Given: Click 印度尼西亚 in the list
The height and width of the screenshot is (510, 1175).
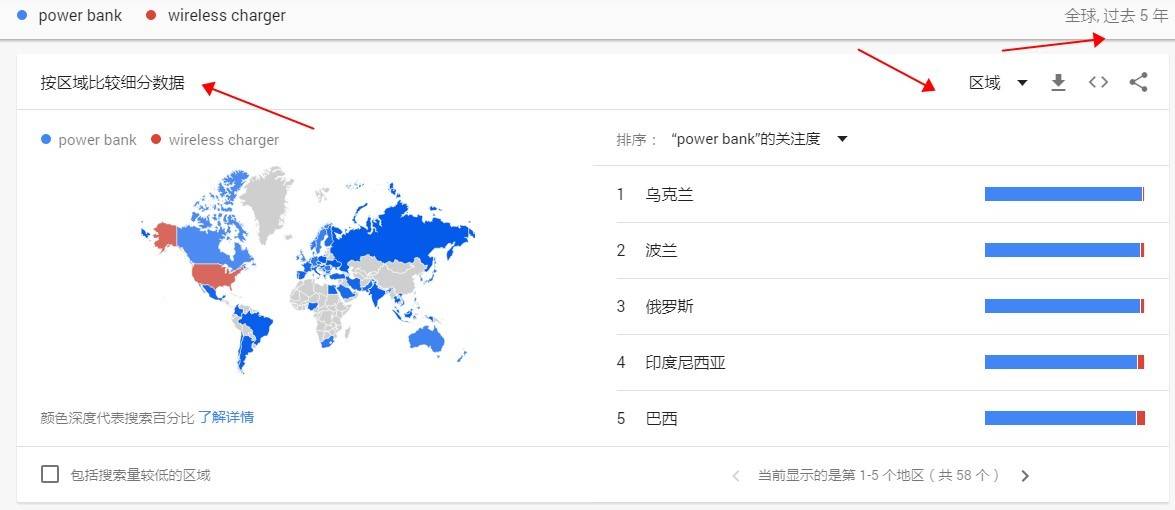Looking at the screenshot, I should pyautogui.click(x=685, y=362).
